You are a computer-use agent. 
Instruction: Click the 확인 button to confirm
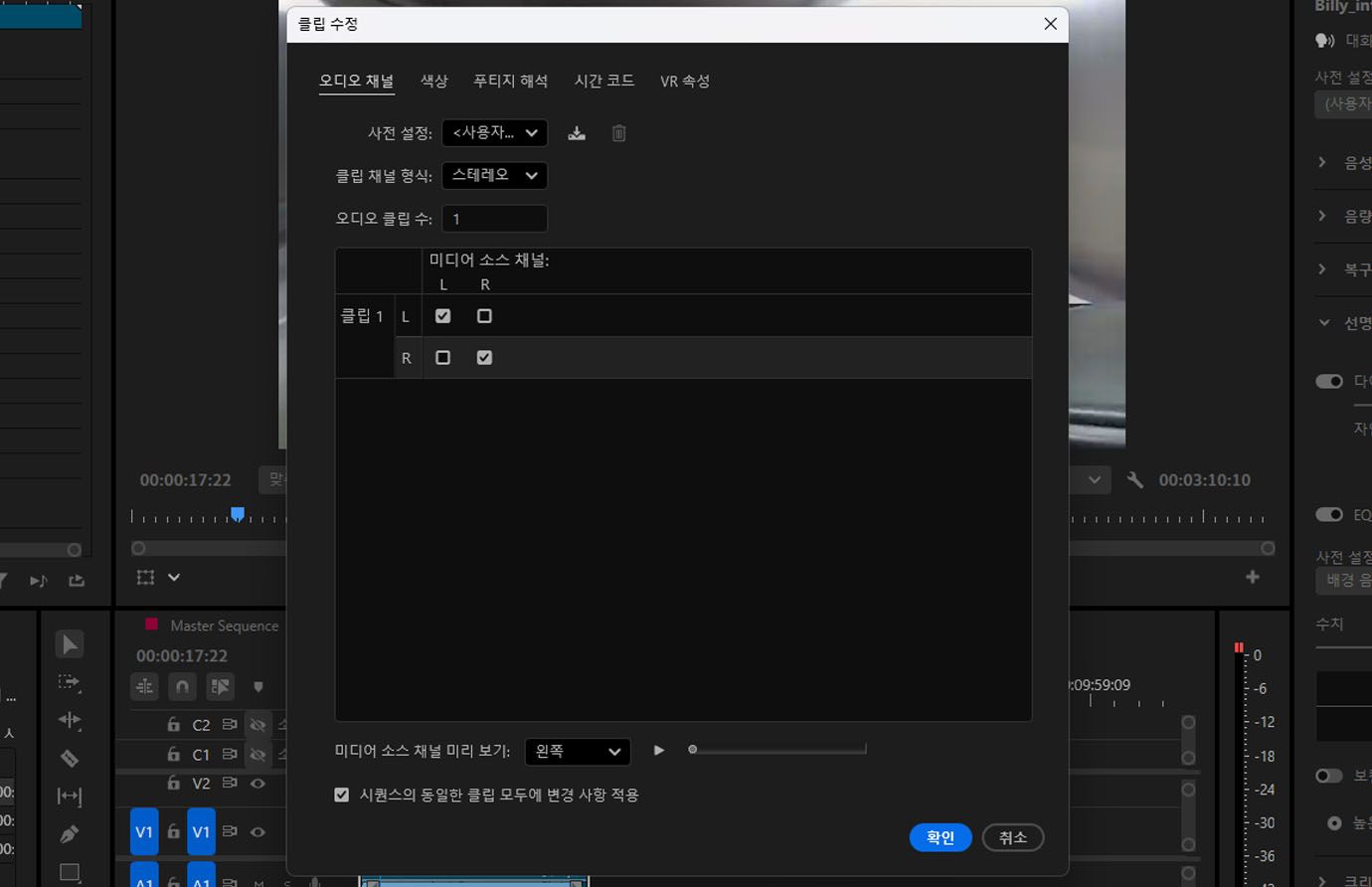pos(940,837)
